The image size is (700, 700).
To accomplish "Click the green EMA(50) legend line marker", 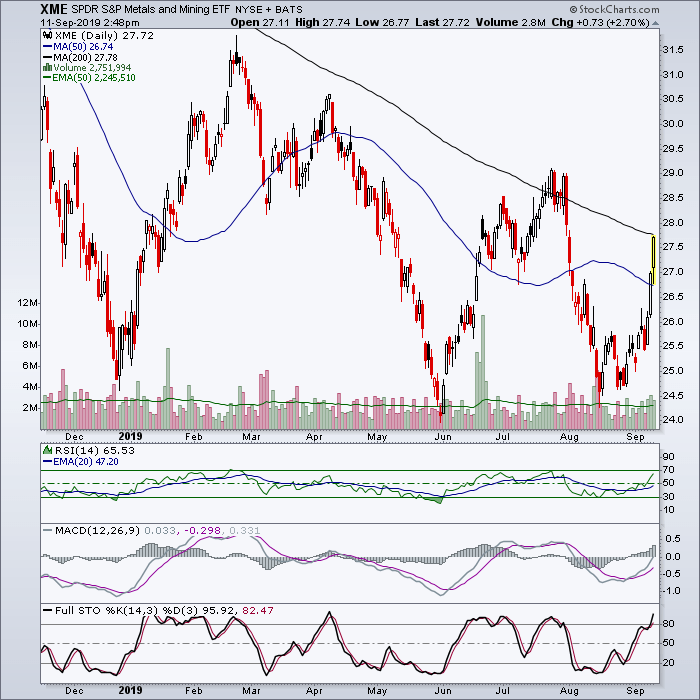I will [47, 78].
